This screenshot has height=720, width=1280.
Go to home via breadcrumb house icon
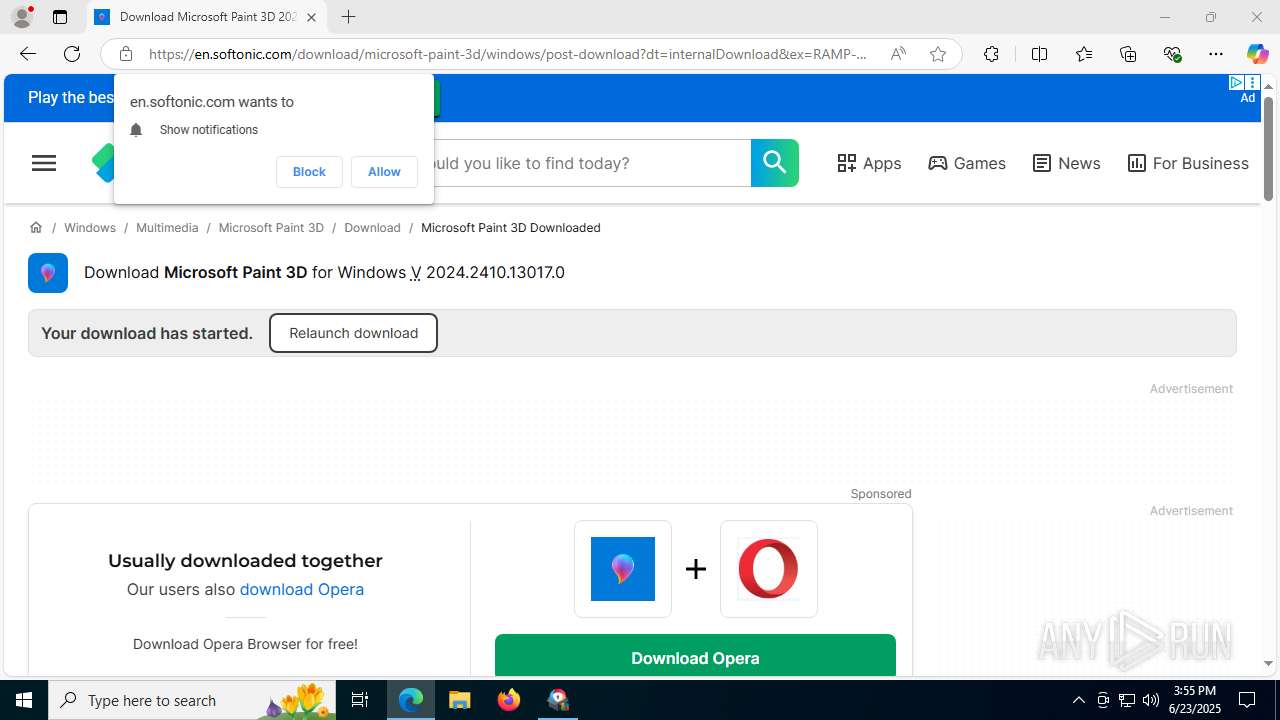coord(36,228)
